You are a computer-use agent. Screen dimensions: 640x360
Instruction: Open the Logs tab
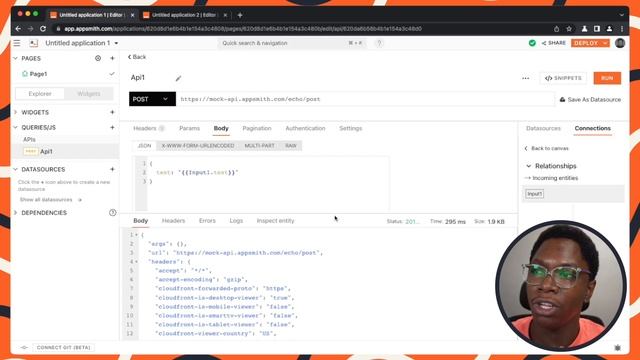tap(236, 221)
